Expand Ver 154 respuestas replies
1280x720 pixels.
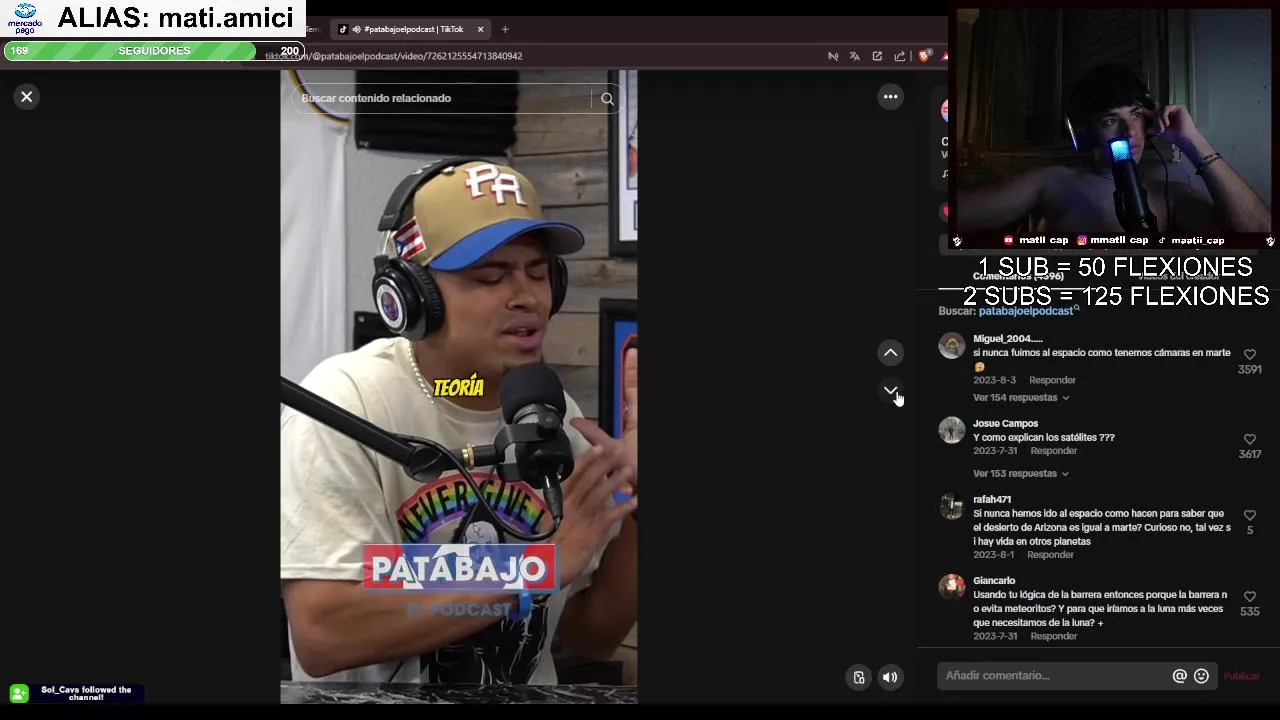(x=1021, y=397)
